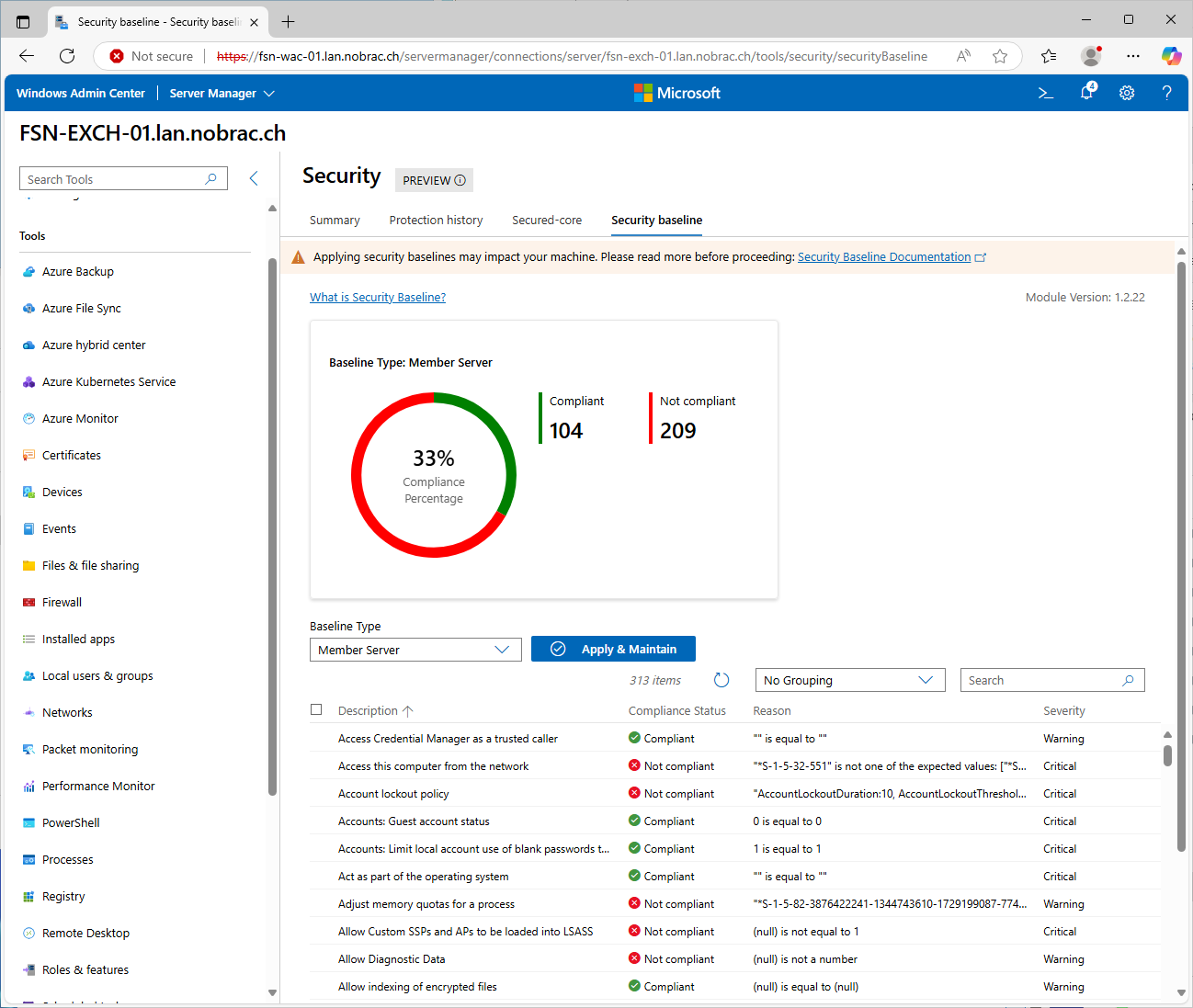Add this page to browser favorites
The image size is (1193, 1008).
1000,56
